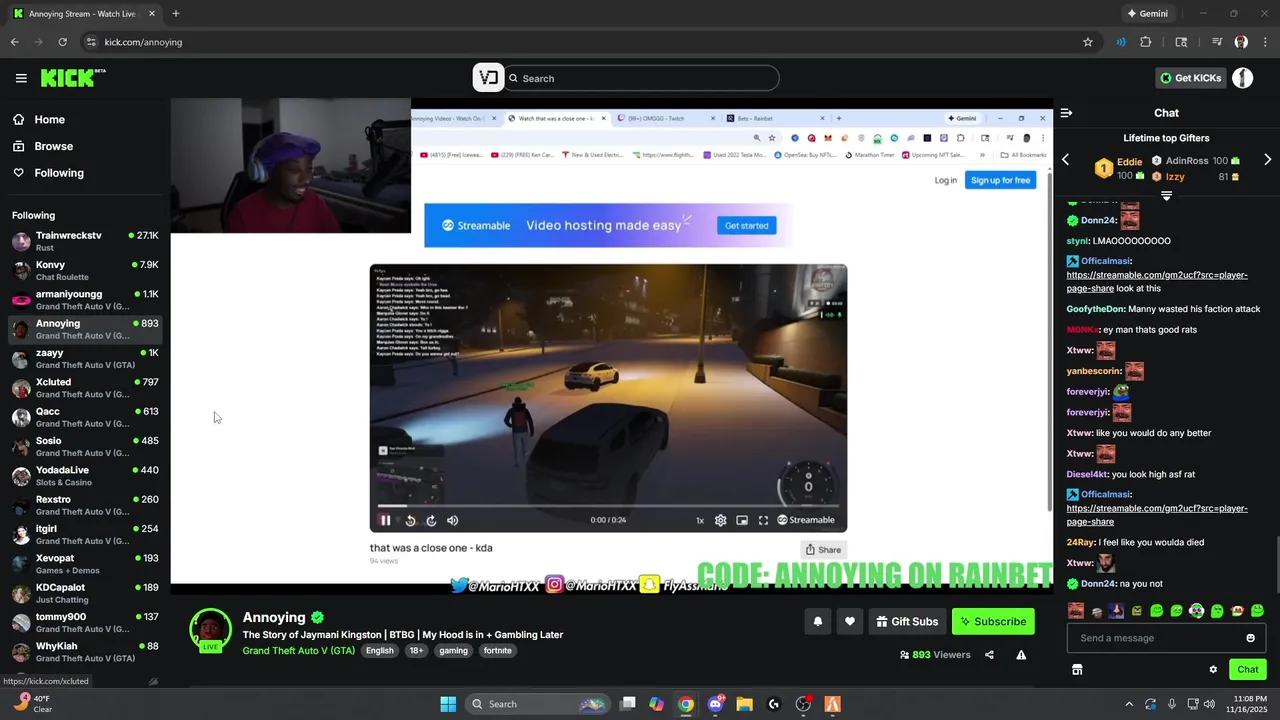Click the heart follow button

(849, 621)
